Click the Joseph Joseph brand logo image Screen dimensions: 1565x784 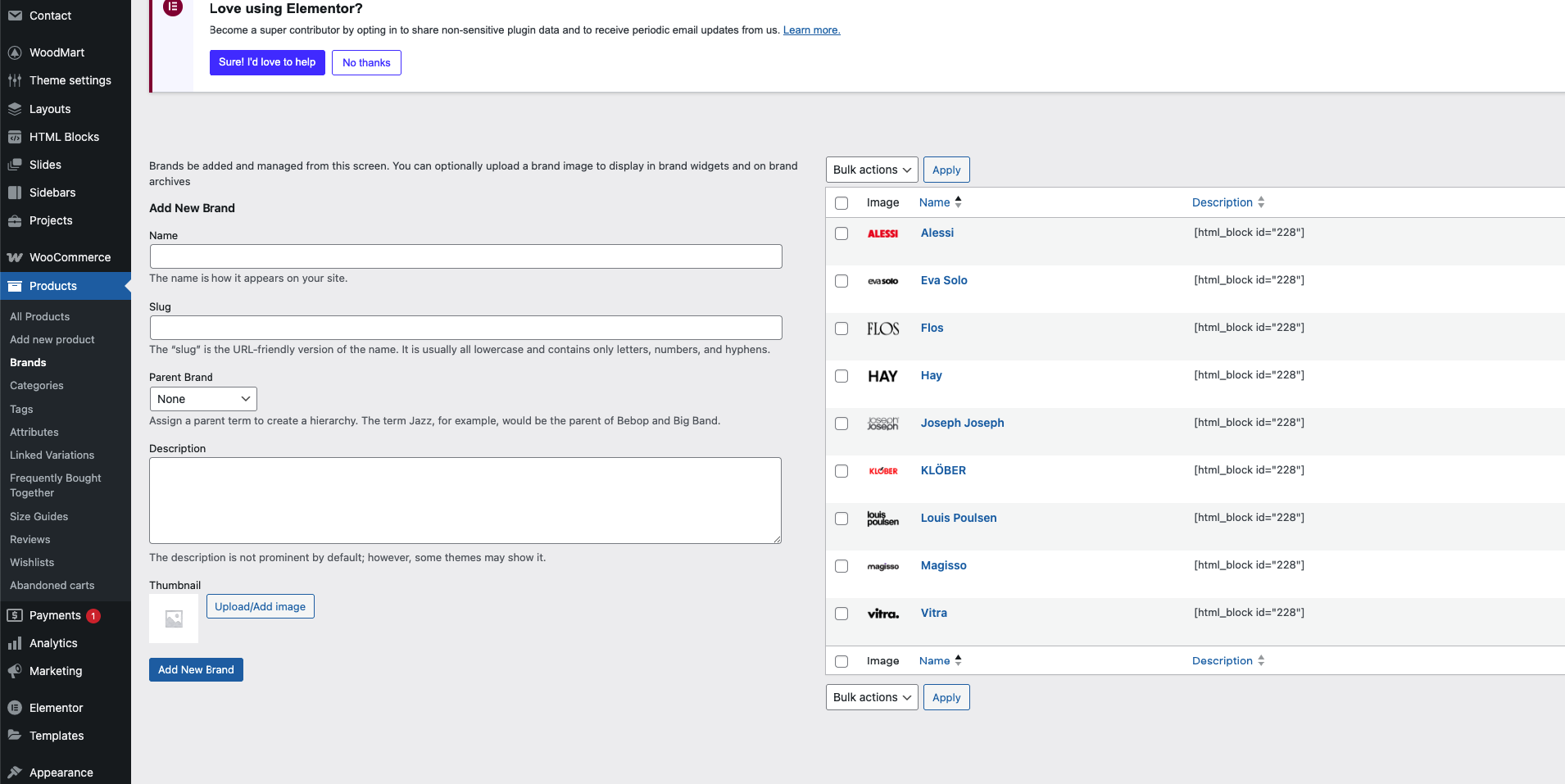coord(883,424)
